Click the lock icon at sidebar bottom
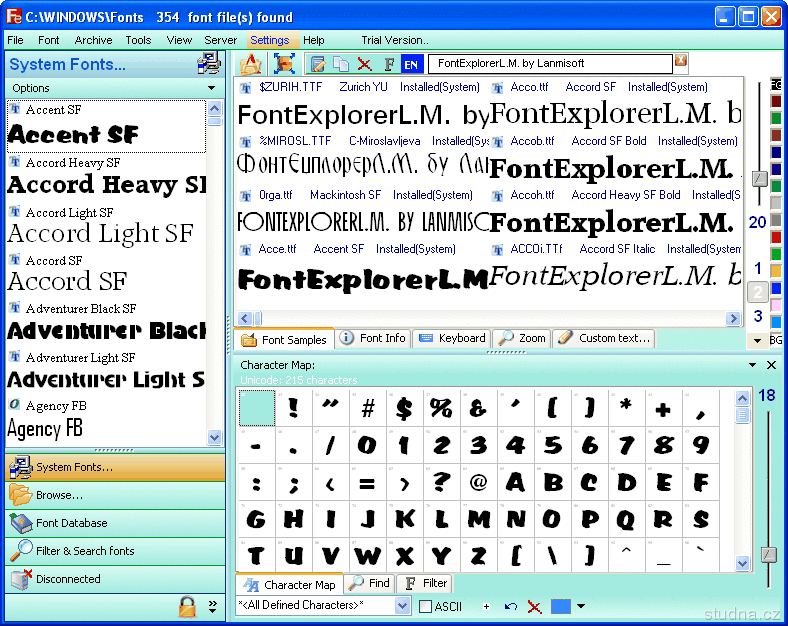Viewport: 788px width, 626px height. 187,606
